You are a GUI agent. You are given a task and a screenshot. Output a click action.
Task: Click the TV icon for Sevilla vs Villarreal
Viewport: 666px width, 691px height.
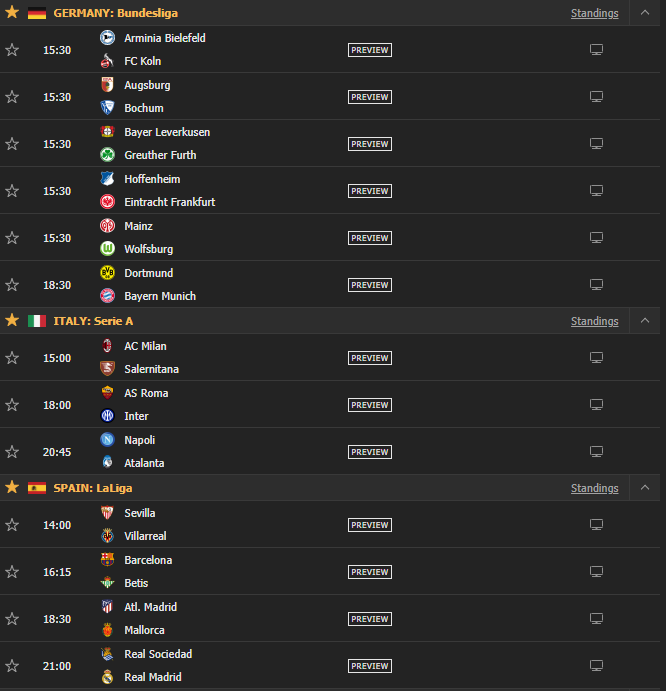click(596, 525)
